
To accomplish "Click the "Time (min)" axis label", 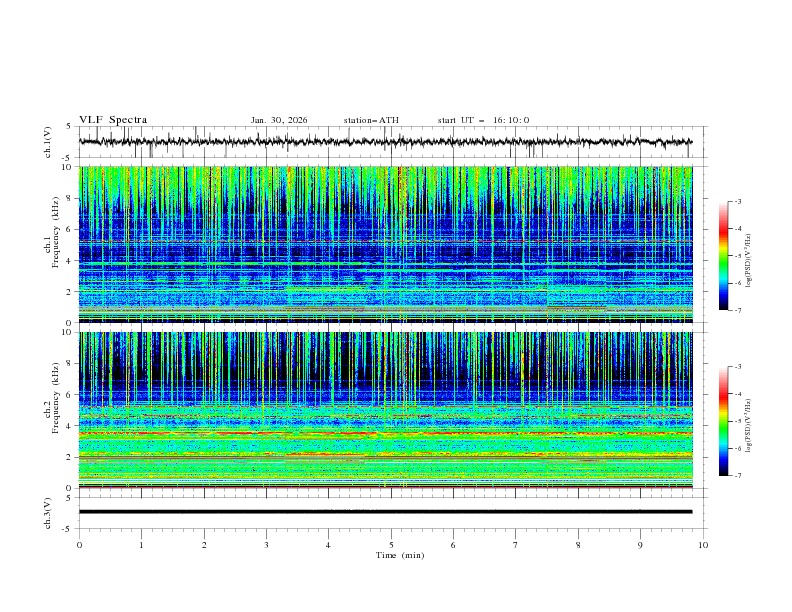I will point(400,555).
